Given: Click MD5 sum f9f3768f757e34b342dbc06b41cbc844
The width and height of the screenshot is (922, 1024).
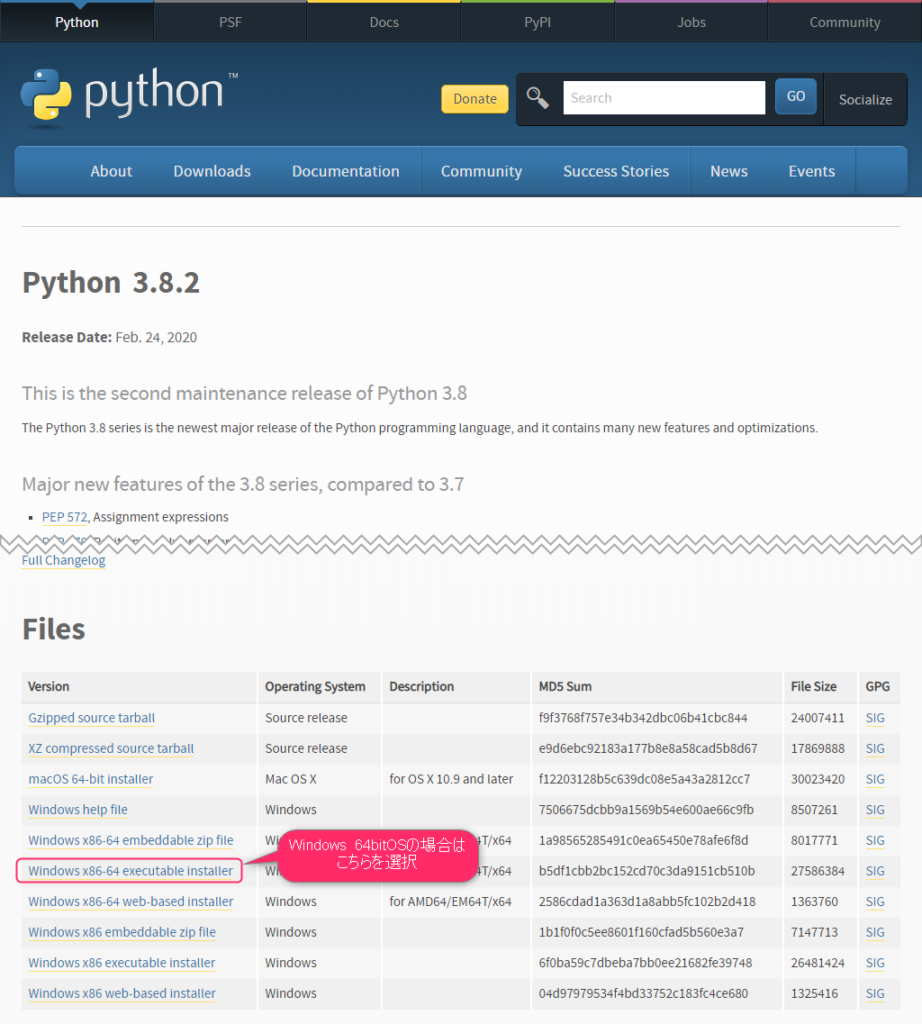Looking at the screenshot, I should [643, 718].
